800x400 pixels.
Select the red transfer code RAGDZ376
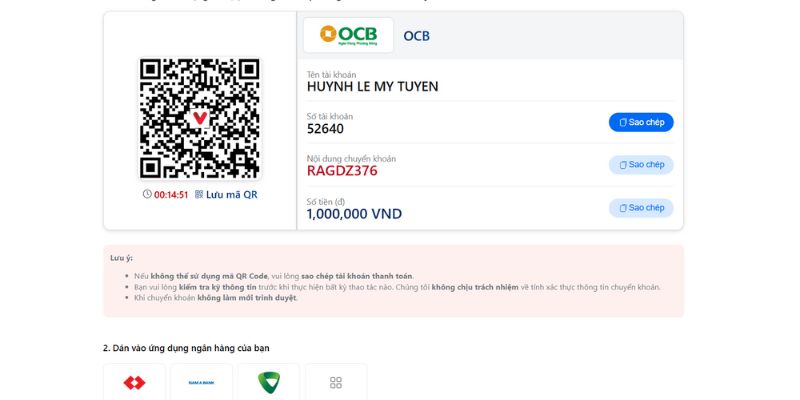342,171
